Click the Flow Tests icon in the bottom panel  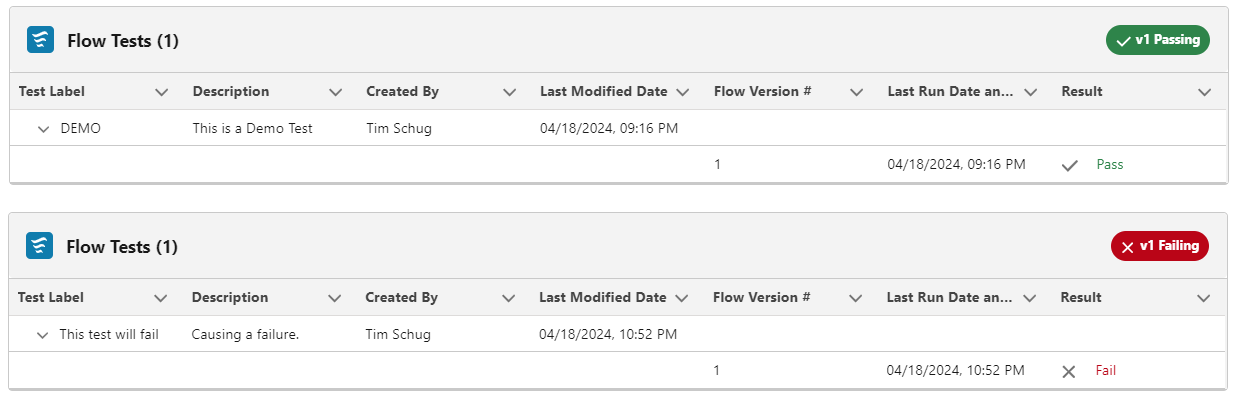pos(39,246)
